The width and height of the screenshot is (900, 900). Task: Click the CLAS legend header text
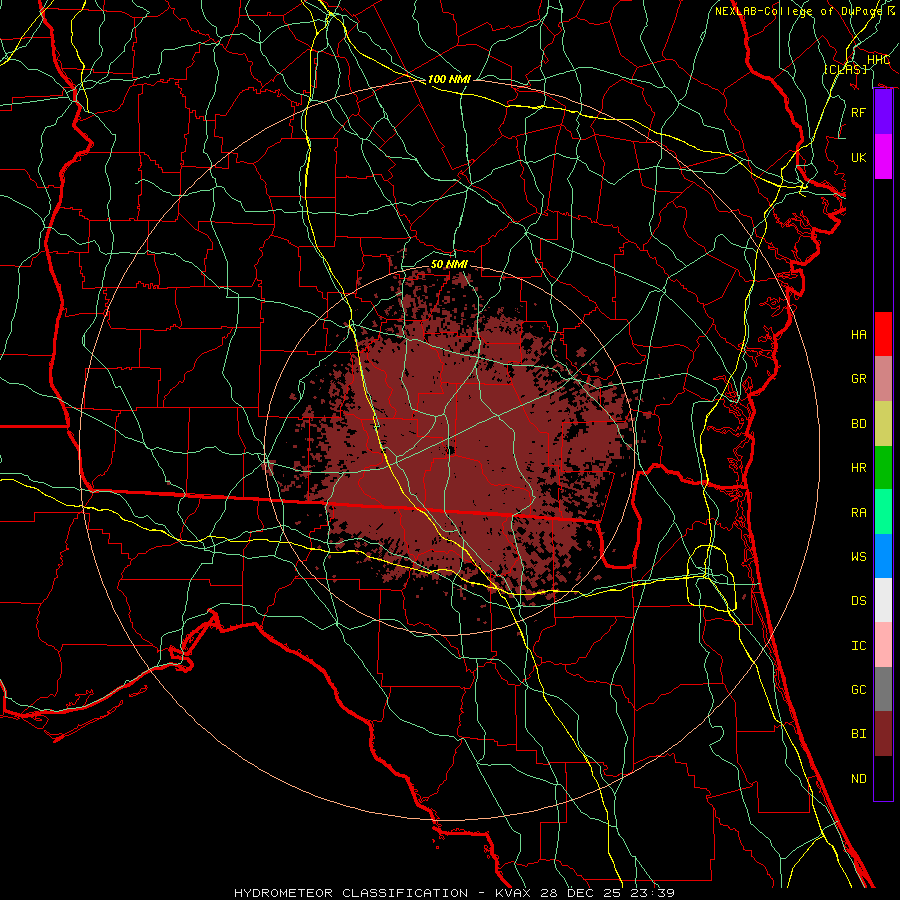[x=845, y=69]
